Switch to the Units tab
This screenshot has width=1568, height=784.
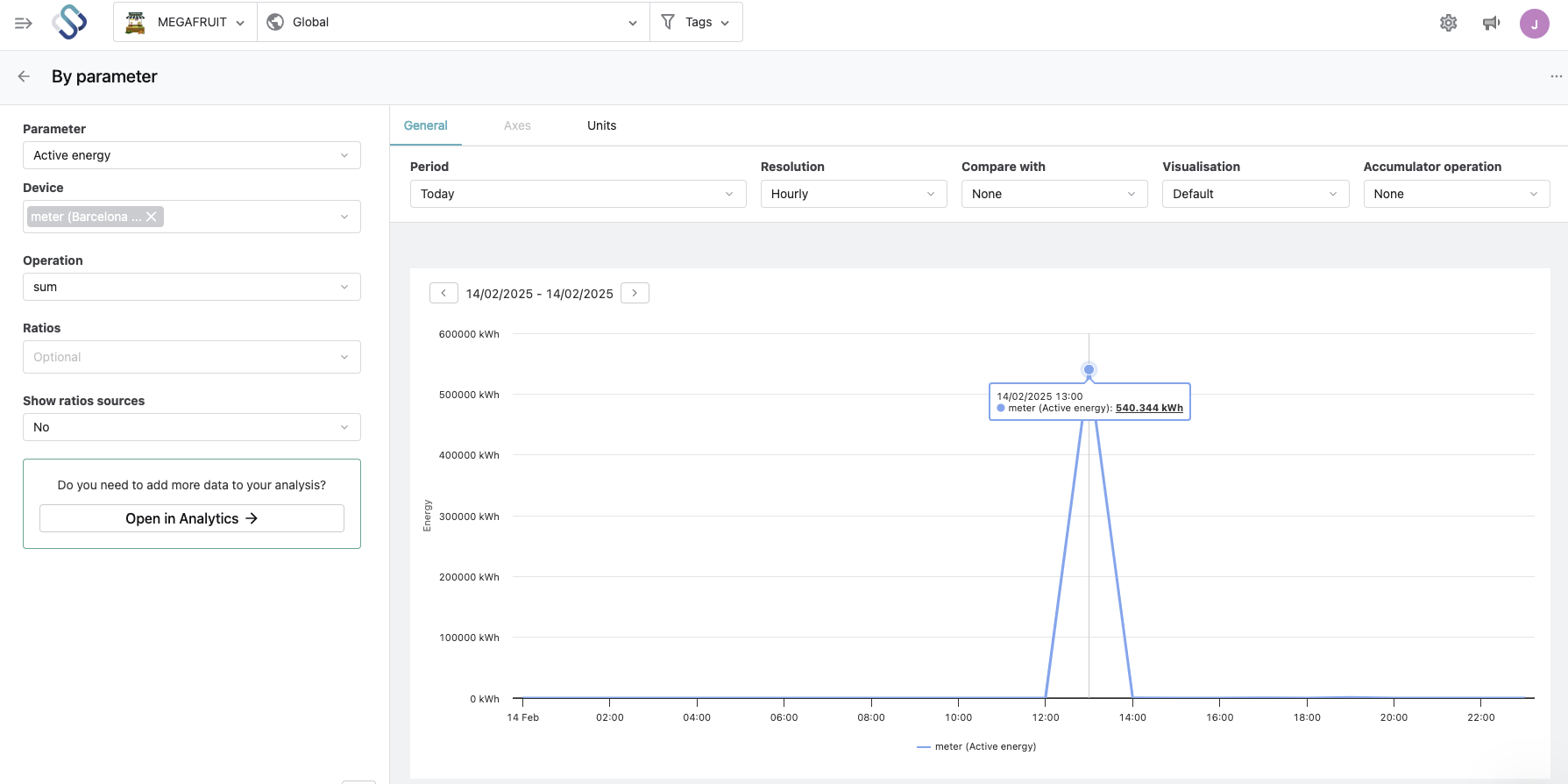coord(602,125)
